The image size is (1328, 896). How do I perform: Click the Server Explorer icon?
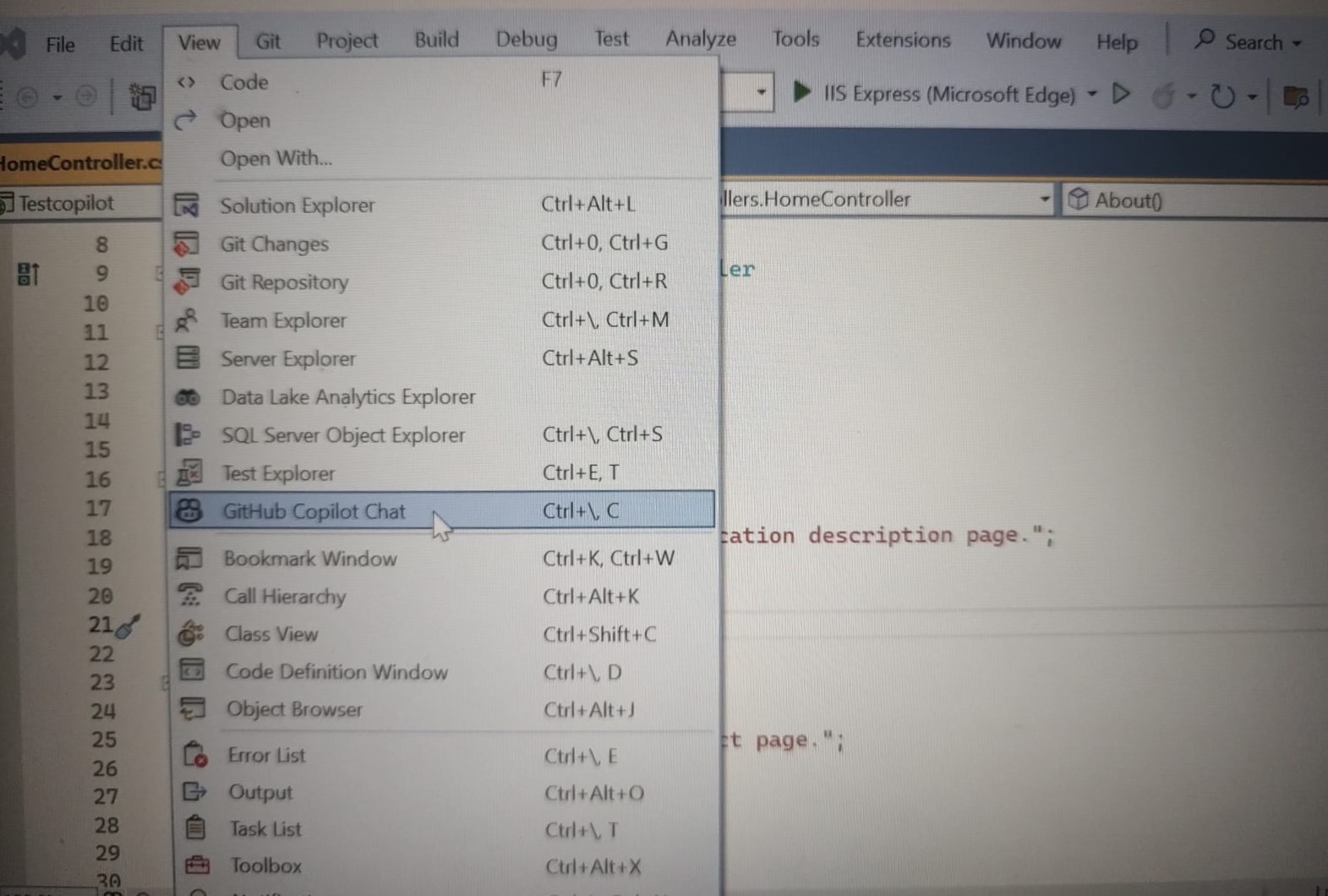point(188,358)
